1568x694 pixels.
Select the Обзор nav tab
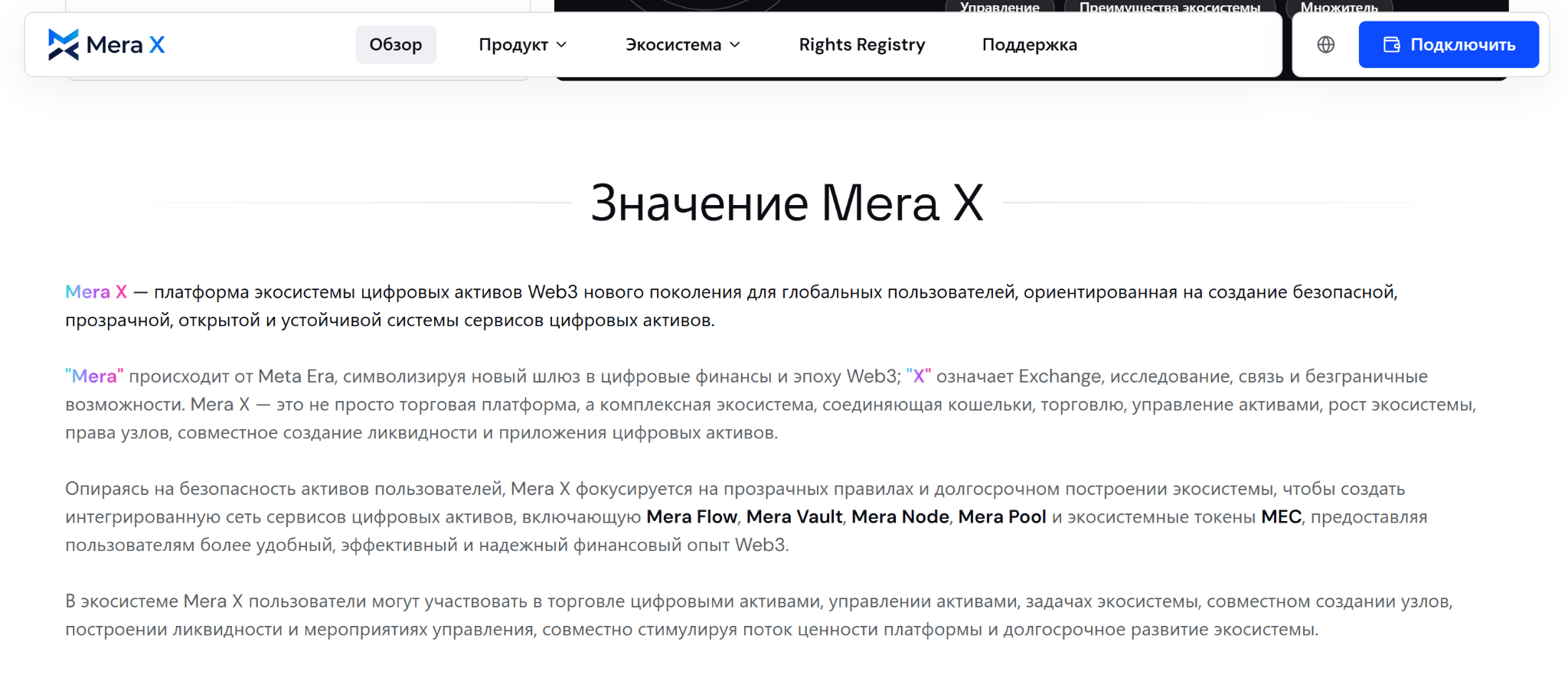click(x=396, y=44)
